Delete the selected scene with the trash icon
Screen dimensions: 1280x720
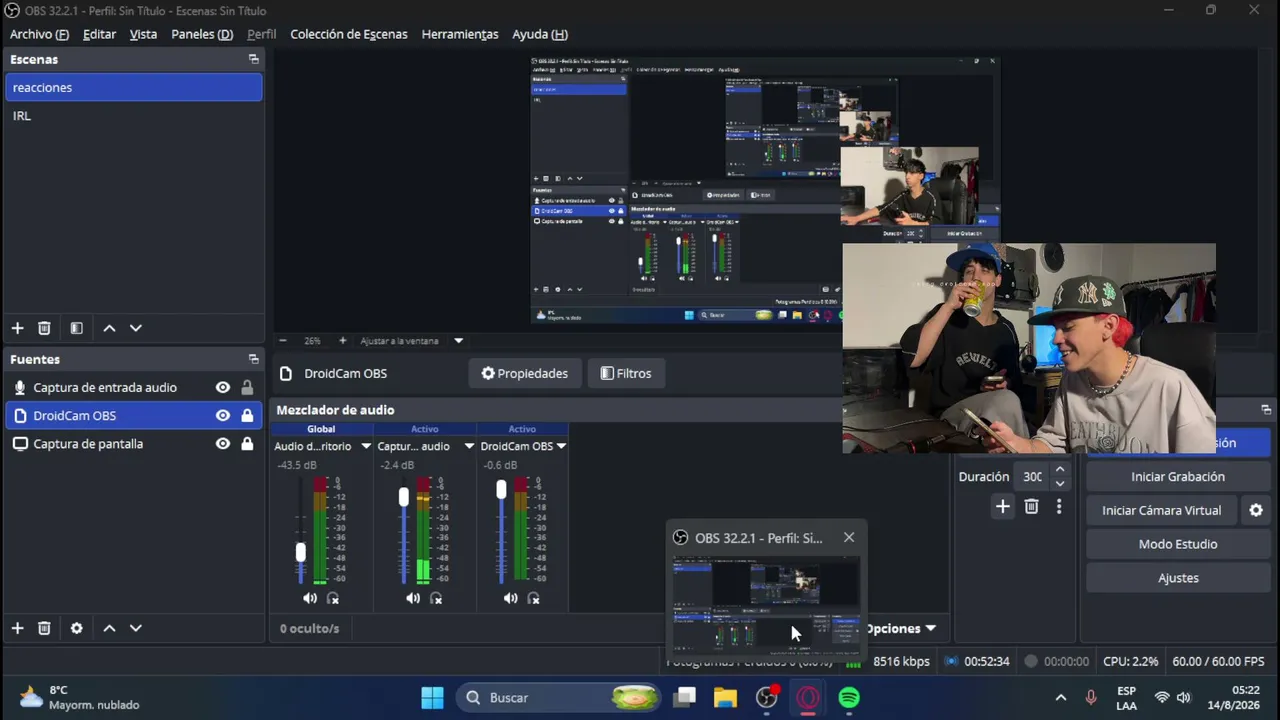pyautogui.click(x=44, y=328)
